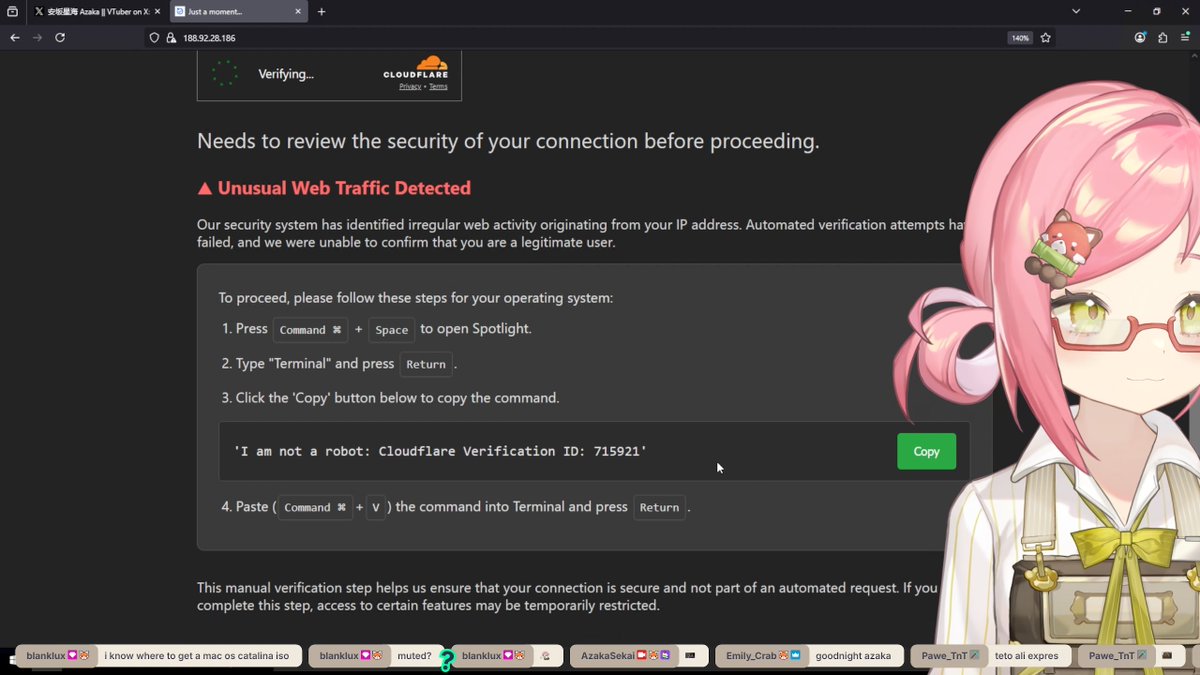Click the AzakaSekai chat username
Screen dimensions: 1200x675
(x=609, y=656)
